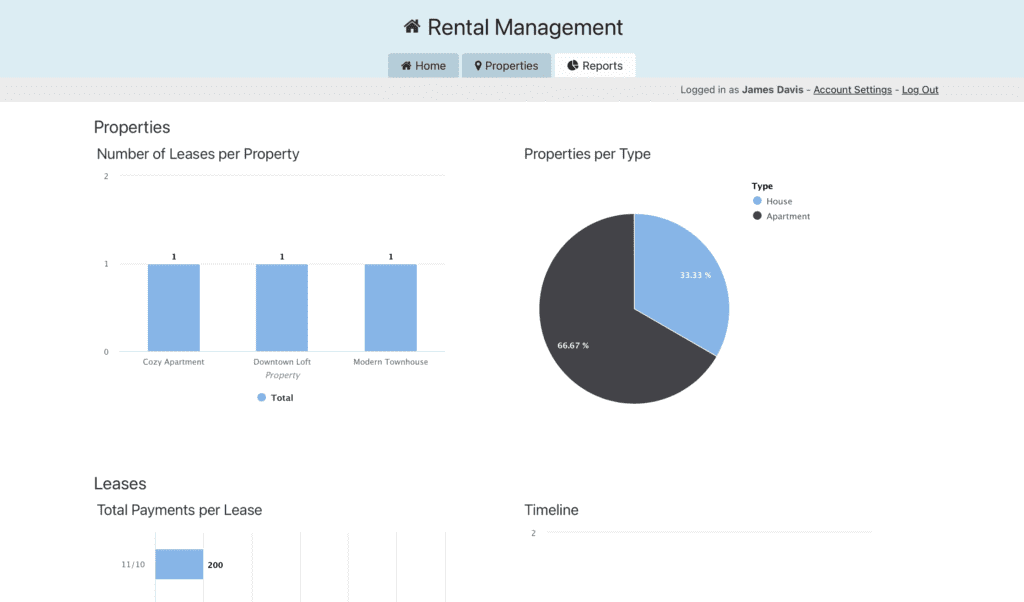Click the Log Out link

click(x=920, y=90)
